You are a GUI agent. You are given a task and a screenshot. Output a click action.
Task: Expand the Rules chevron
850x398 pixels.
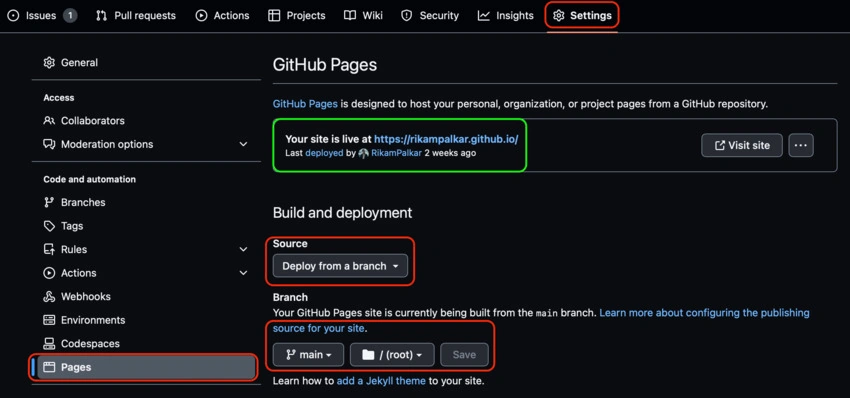(243, 249)
